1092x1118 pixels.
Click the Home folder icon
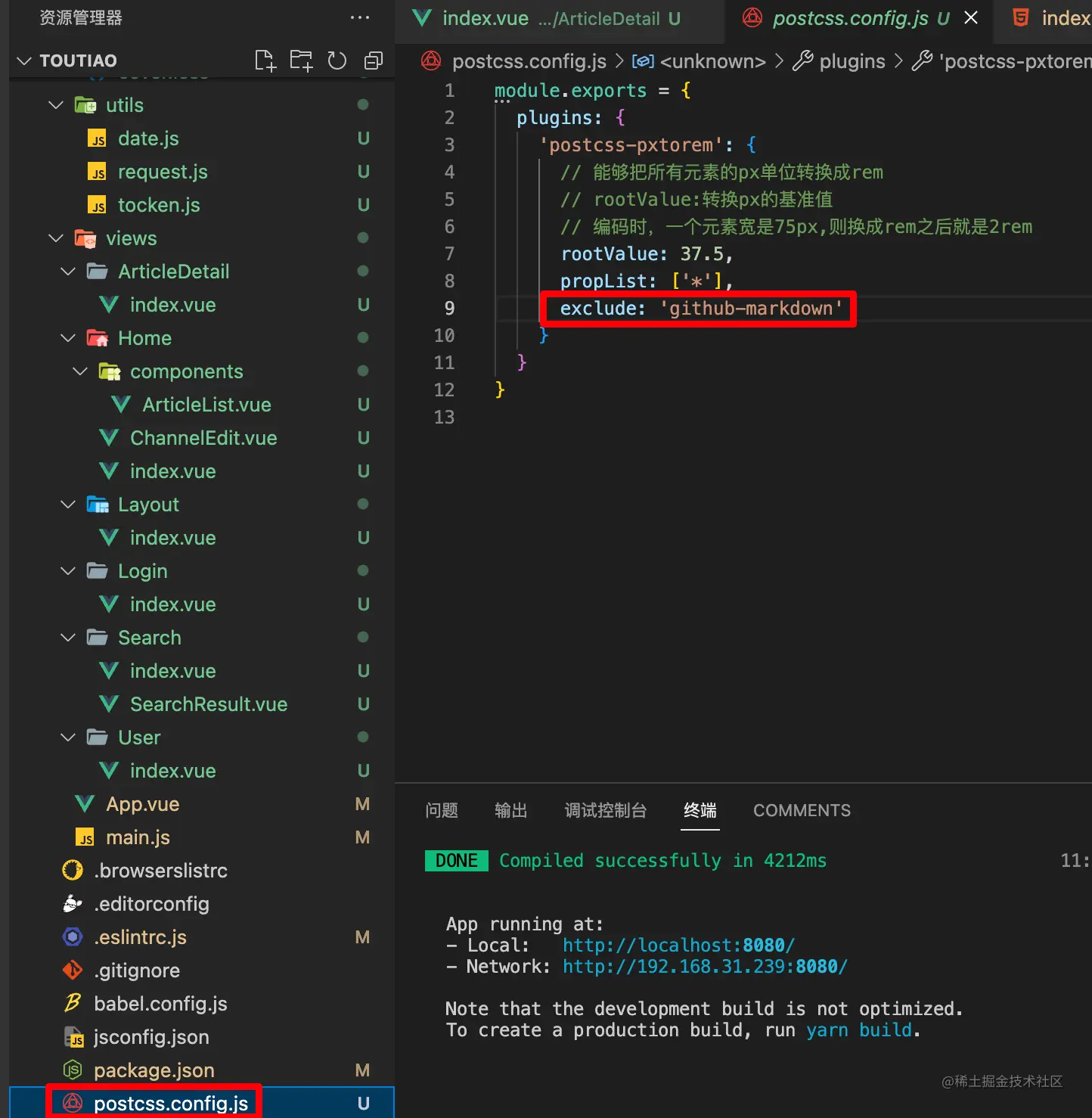pyautogui.click(x=98, y=338)
